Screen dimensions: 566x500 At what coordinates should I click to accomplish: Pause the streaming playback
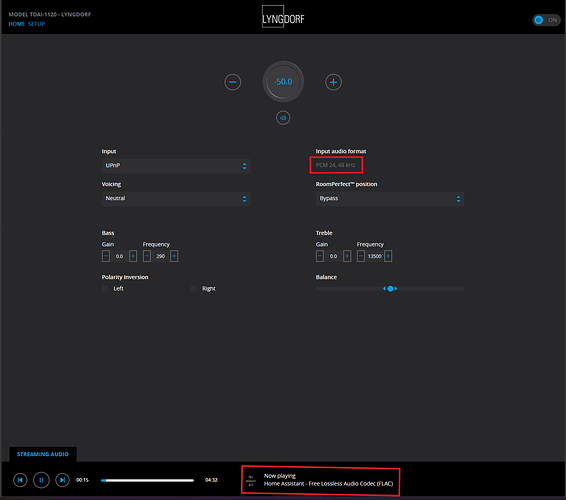tap(41, 480)
